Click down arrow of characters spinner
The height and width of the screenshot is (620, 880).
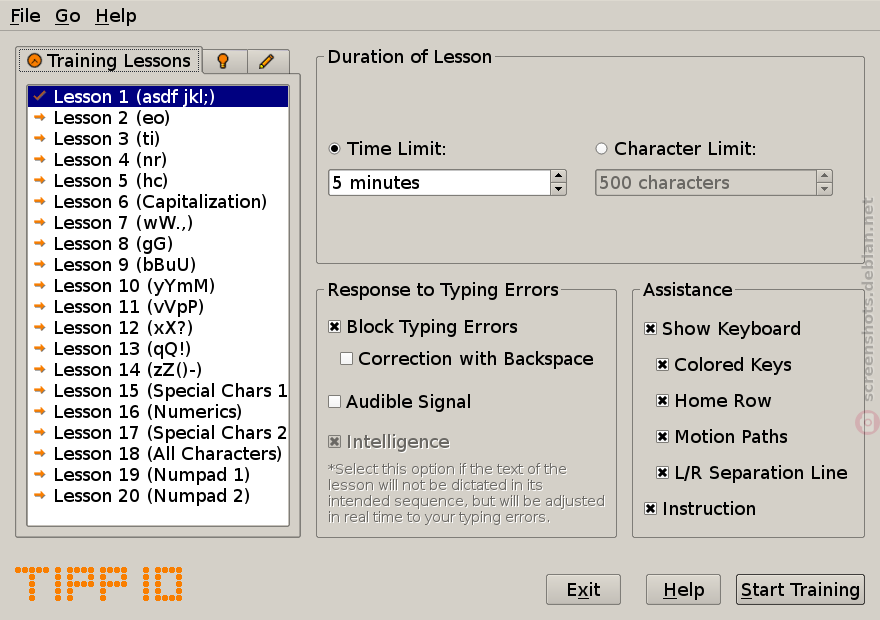(824, 189)
